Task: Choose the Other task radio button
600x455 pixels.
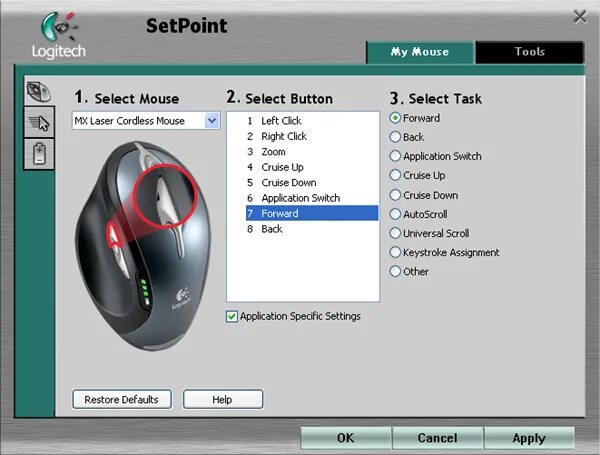Action: [395, 271]
